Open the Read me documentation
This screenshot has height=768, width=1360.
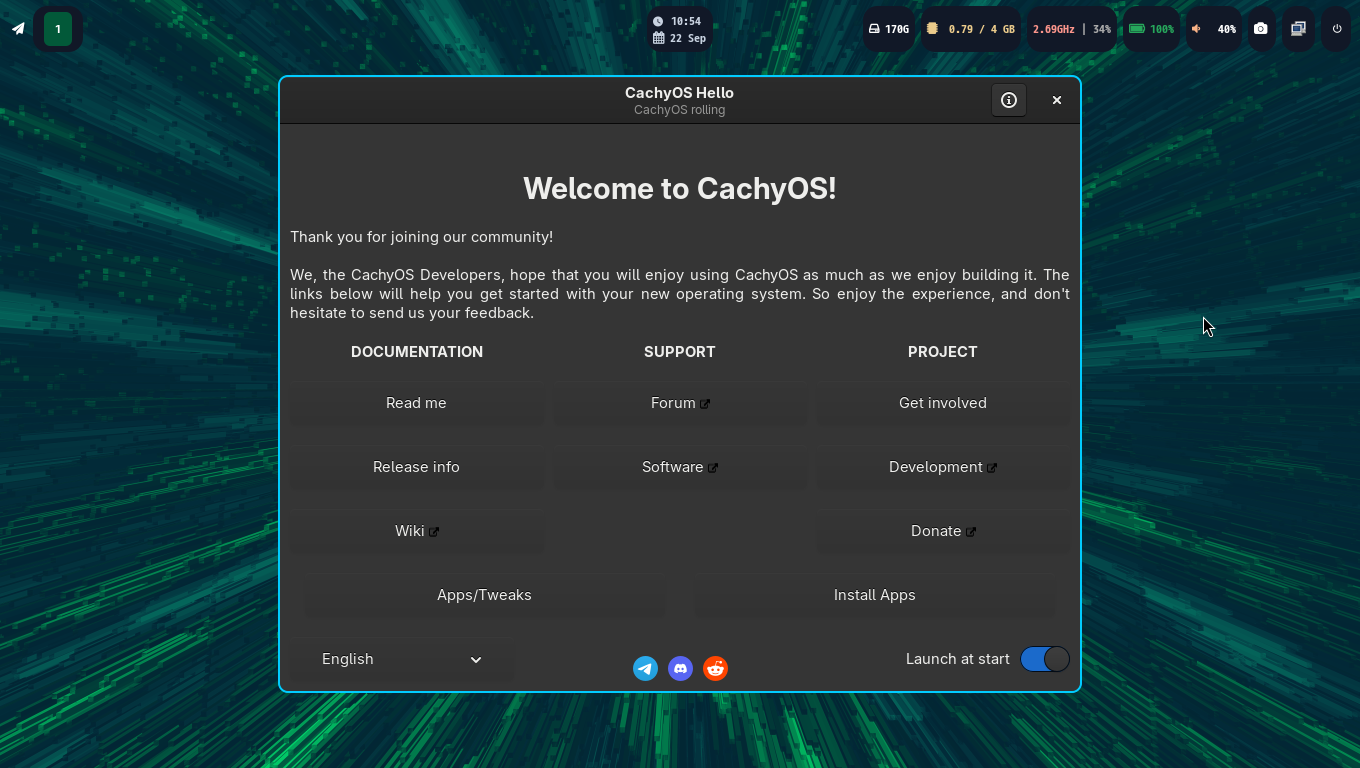[x=416, y=403]
